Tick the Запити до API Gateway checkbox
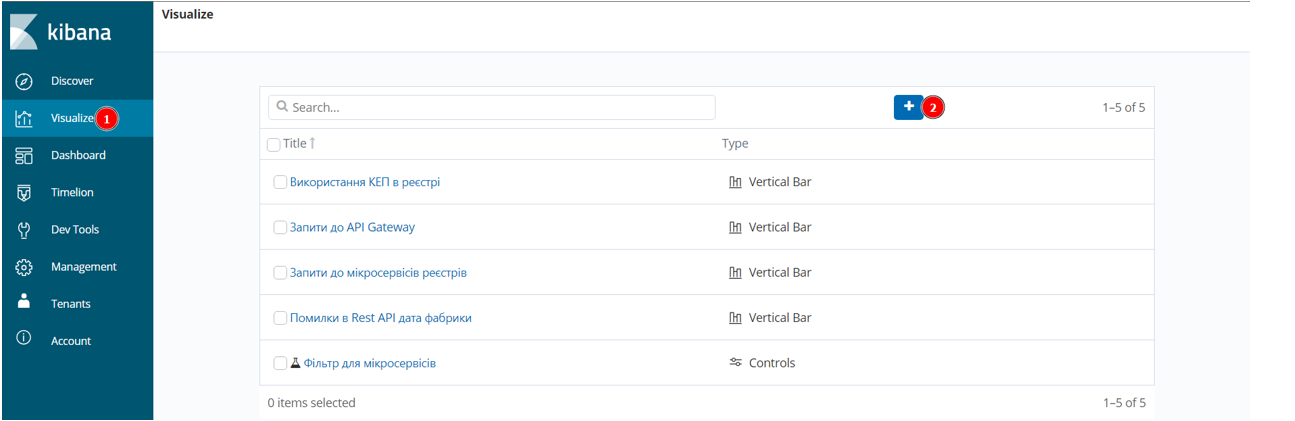 pos(280,227)
